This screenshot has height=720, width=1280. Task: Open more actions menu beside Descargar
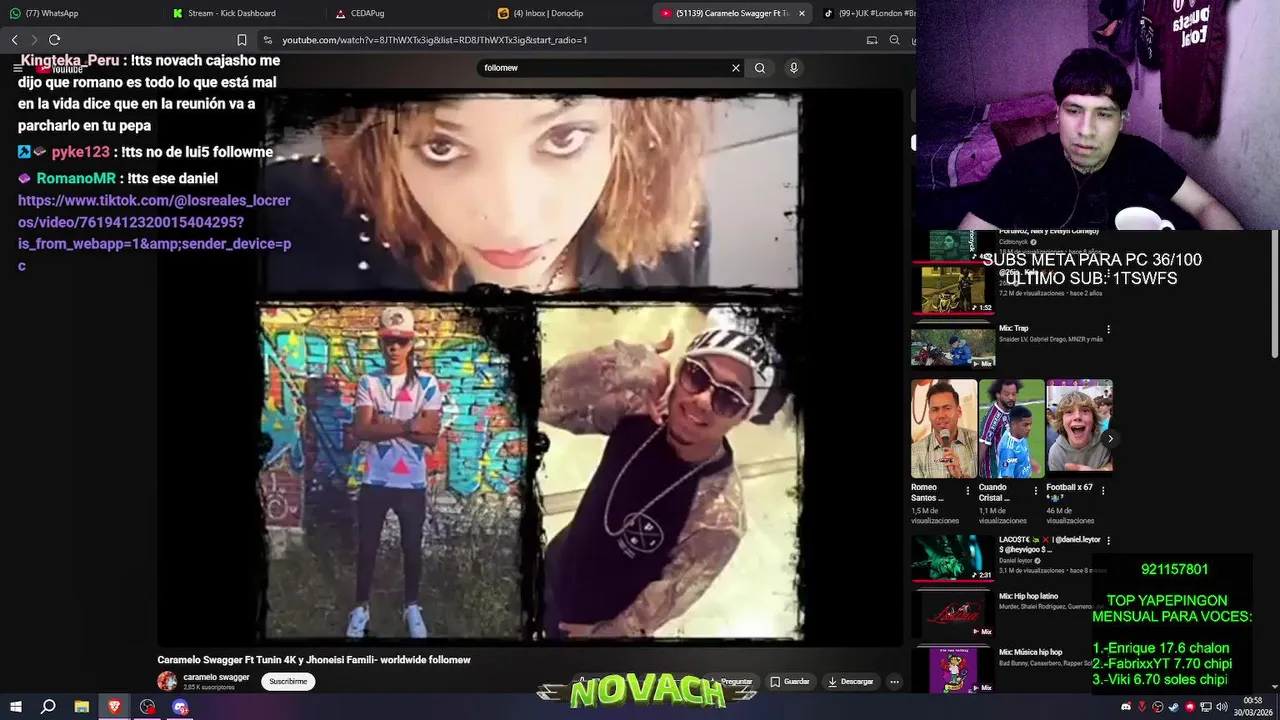(894, 682)
